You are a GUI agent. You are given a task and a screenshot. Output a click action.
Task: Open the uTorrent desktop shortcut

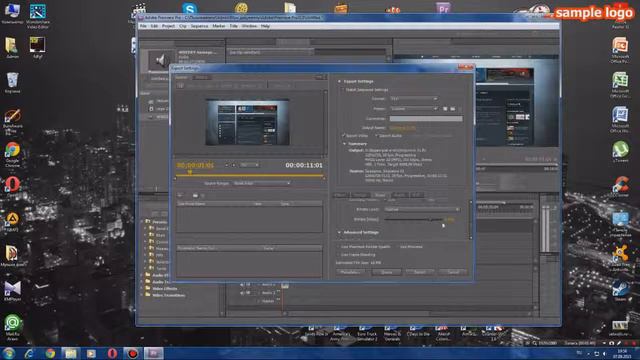point(620,152)
